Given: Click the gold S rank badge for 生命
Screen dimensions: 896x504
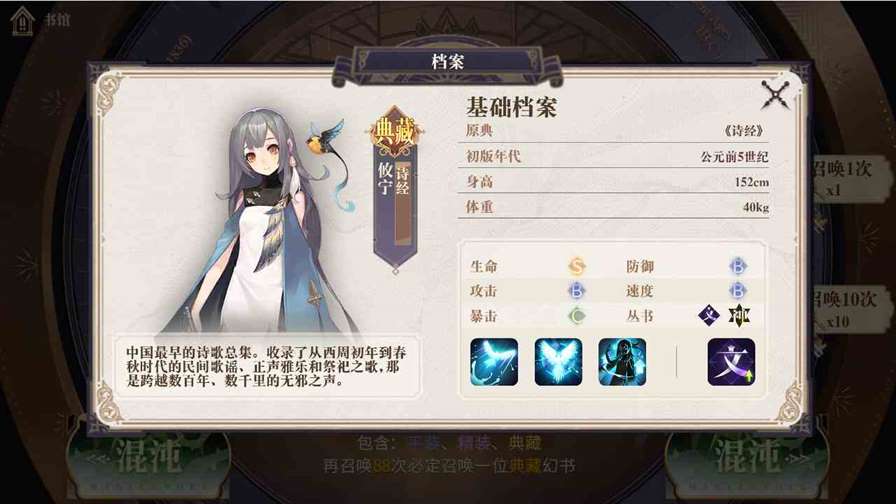Looking at the screenshot, I should (577, 266).
